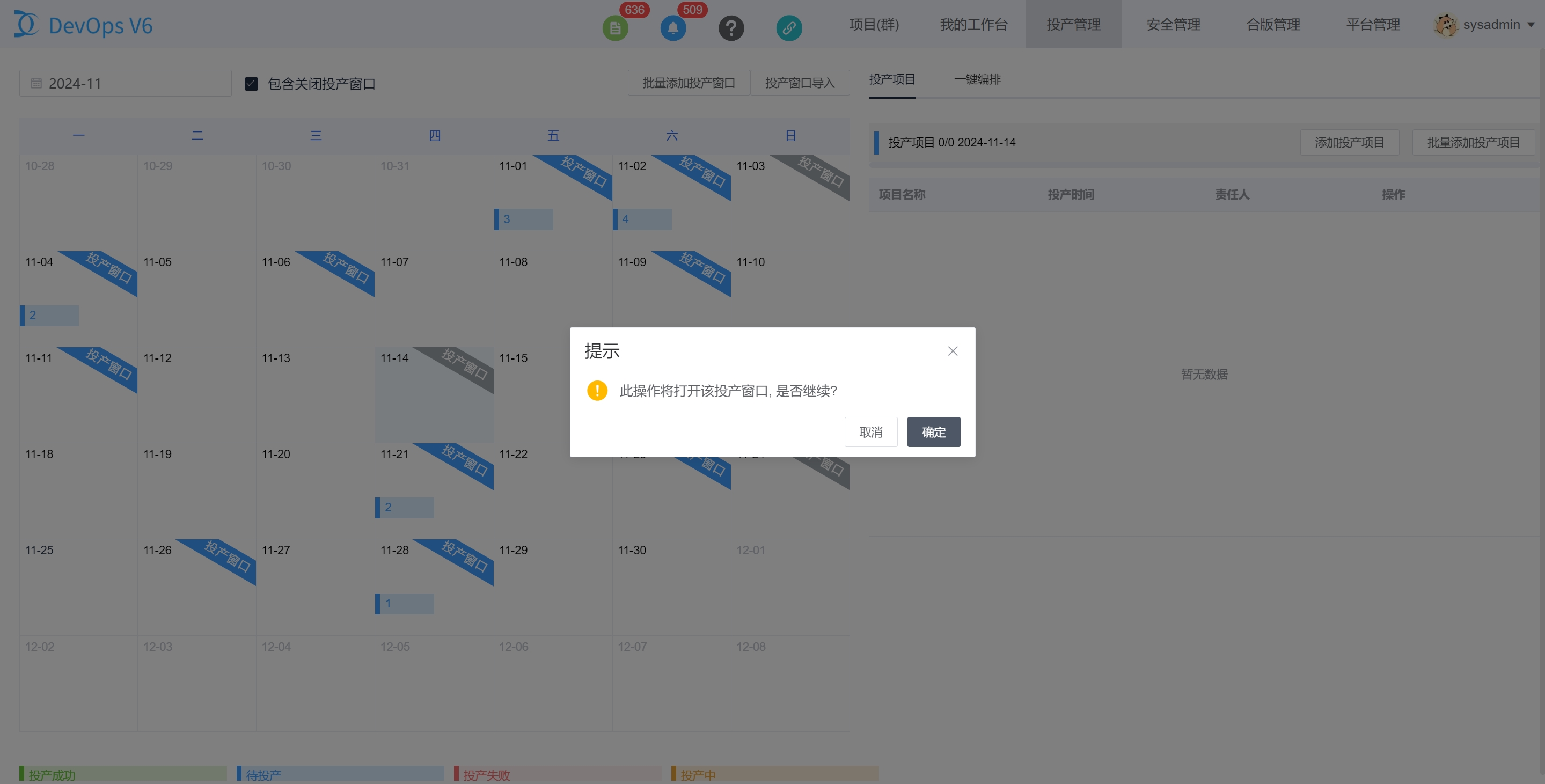Click the green document icon with 636 badge
Viewport: 1545px width, 784px height.
tap(615, 27)
